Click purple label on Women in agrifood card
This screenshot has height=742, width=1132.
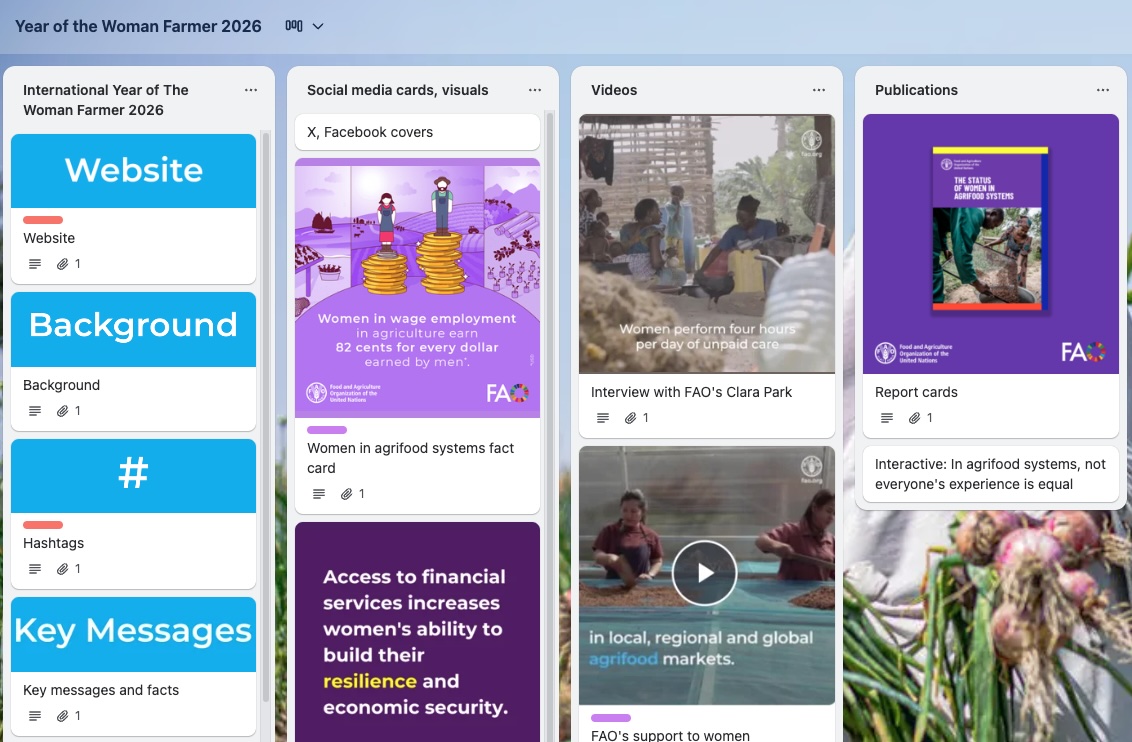pos(327,430)
